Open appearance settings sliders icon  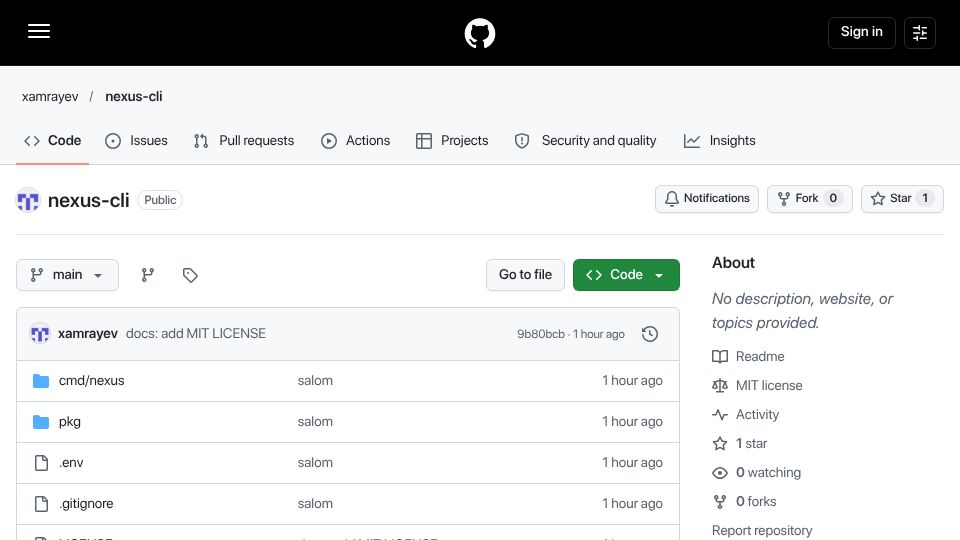tap(920, 32)
